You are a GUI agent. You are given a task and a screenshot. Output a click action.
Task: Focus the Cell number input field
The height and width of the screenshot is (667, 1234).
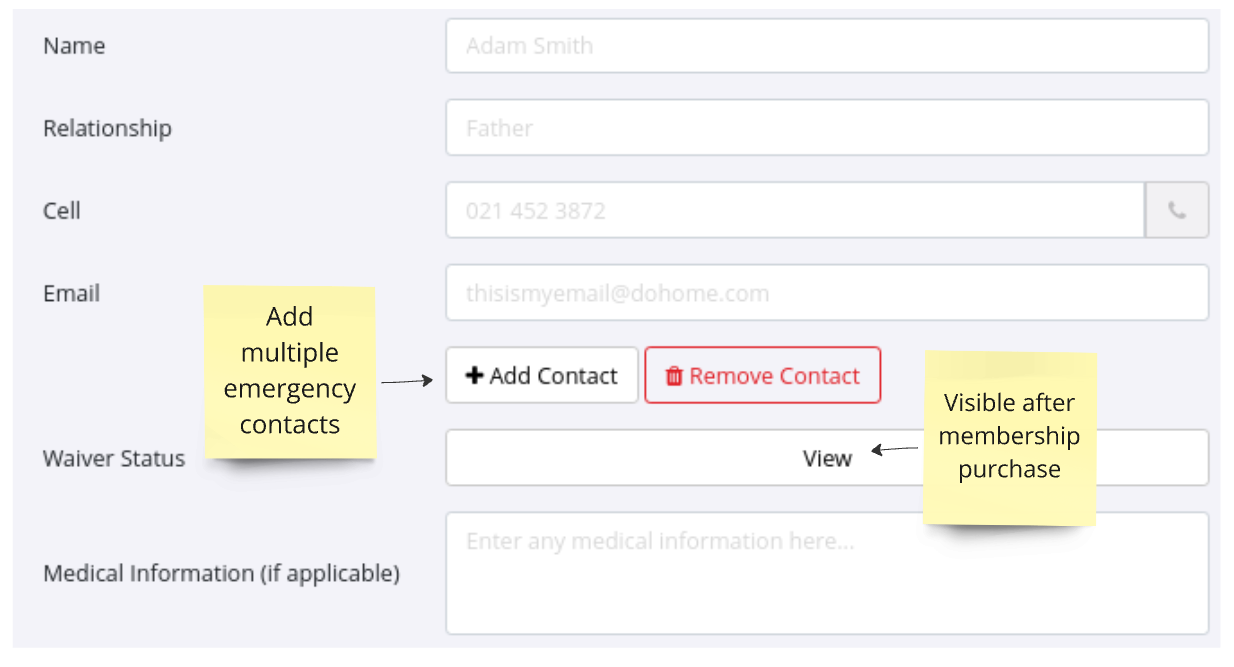coord(795,211)
